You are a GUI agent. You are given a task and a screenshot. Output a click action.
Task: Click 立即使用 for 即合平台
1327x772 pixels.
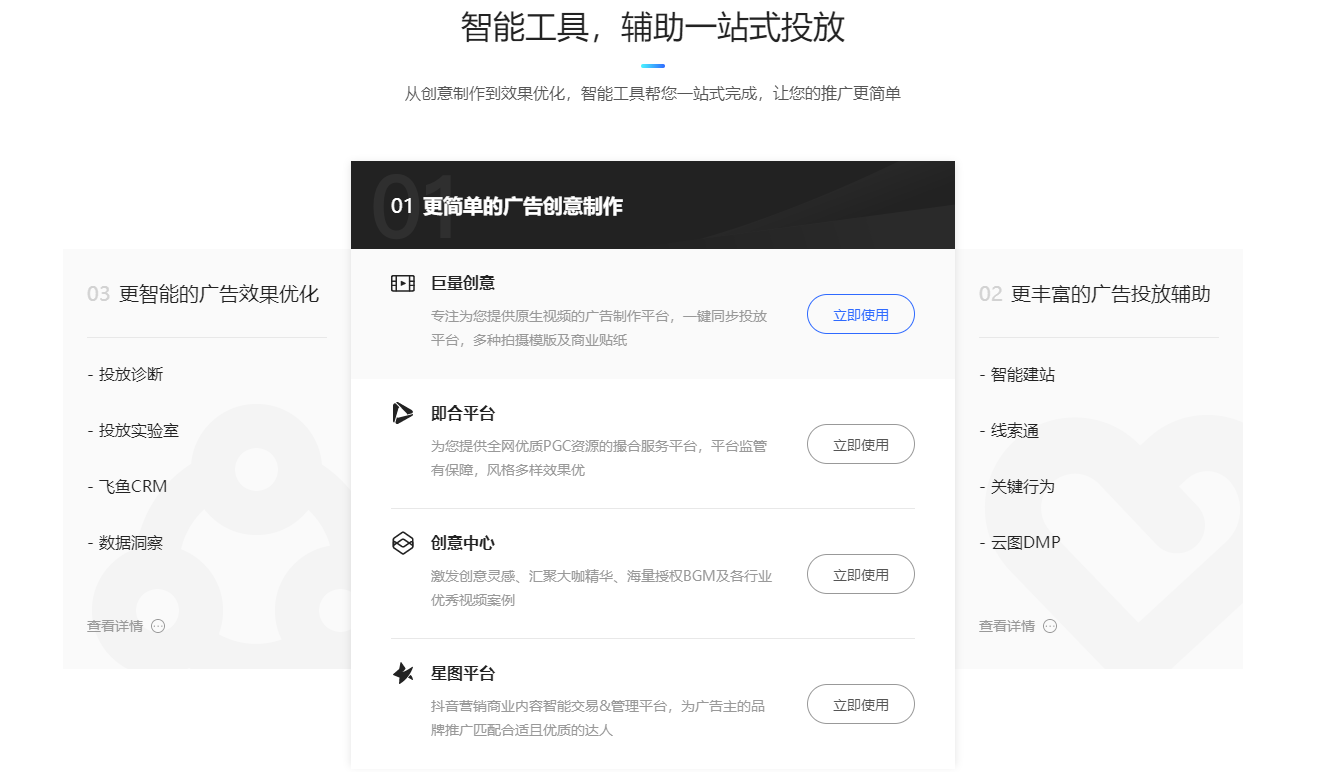[860, 443]
